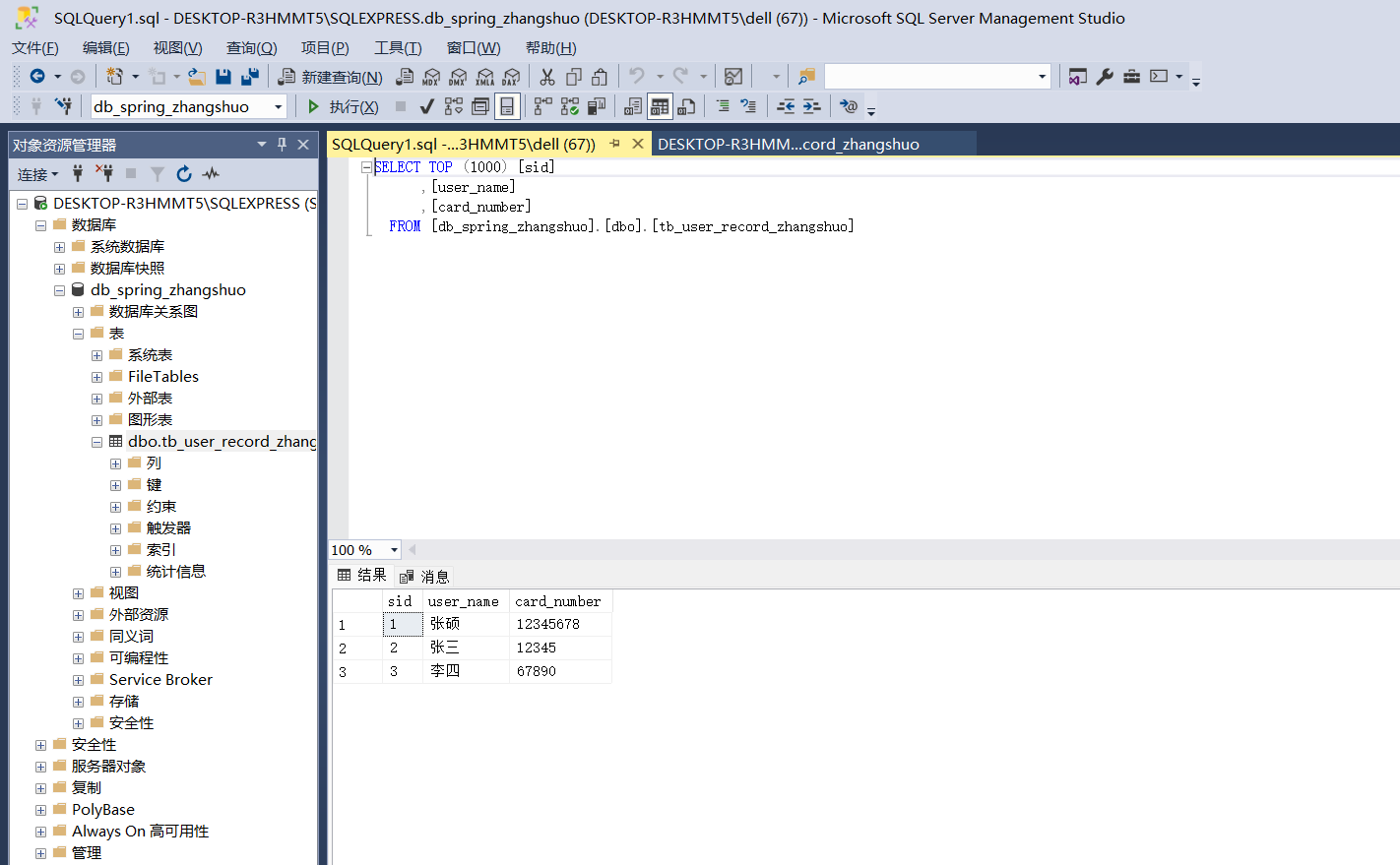Save the current query file
Viewport: 1400px width, 865px height.
point(223,77)
